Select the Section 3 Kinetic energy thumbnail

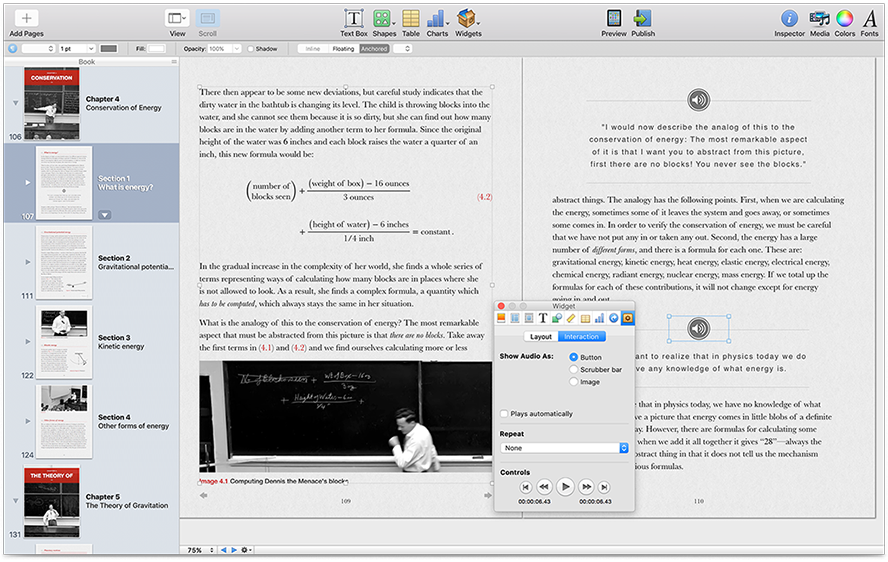(65, 341)
